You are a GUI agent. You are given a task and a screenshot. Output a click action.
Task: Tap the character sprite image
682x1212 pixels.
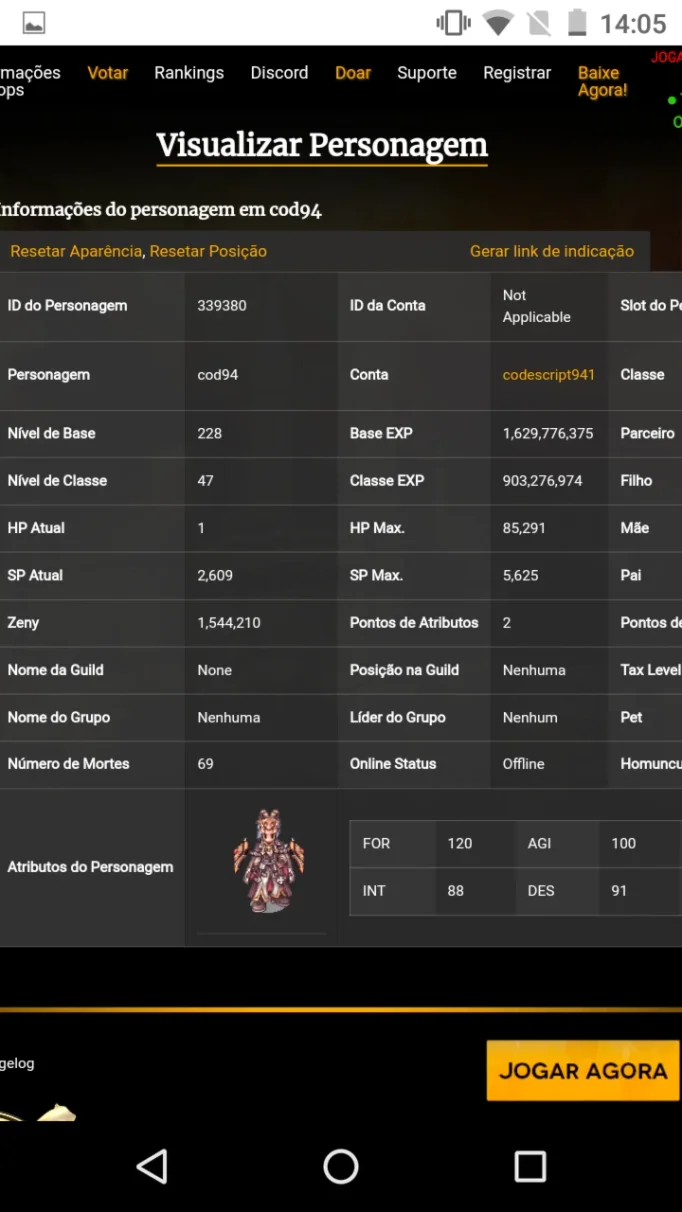pyautogui.click(x=267, y=861)
